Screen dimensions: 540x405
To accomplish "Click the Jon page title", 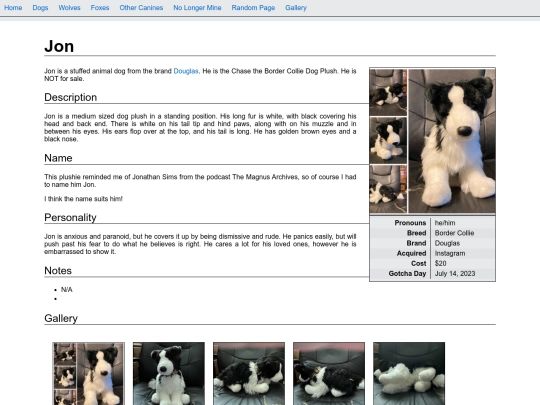I will (59, 46).
